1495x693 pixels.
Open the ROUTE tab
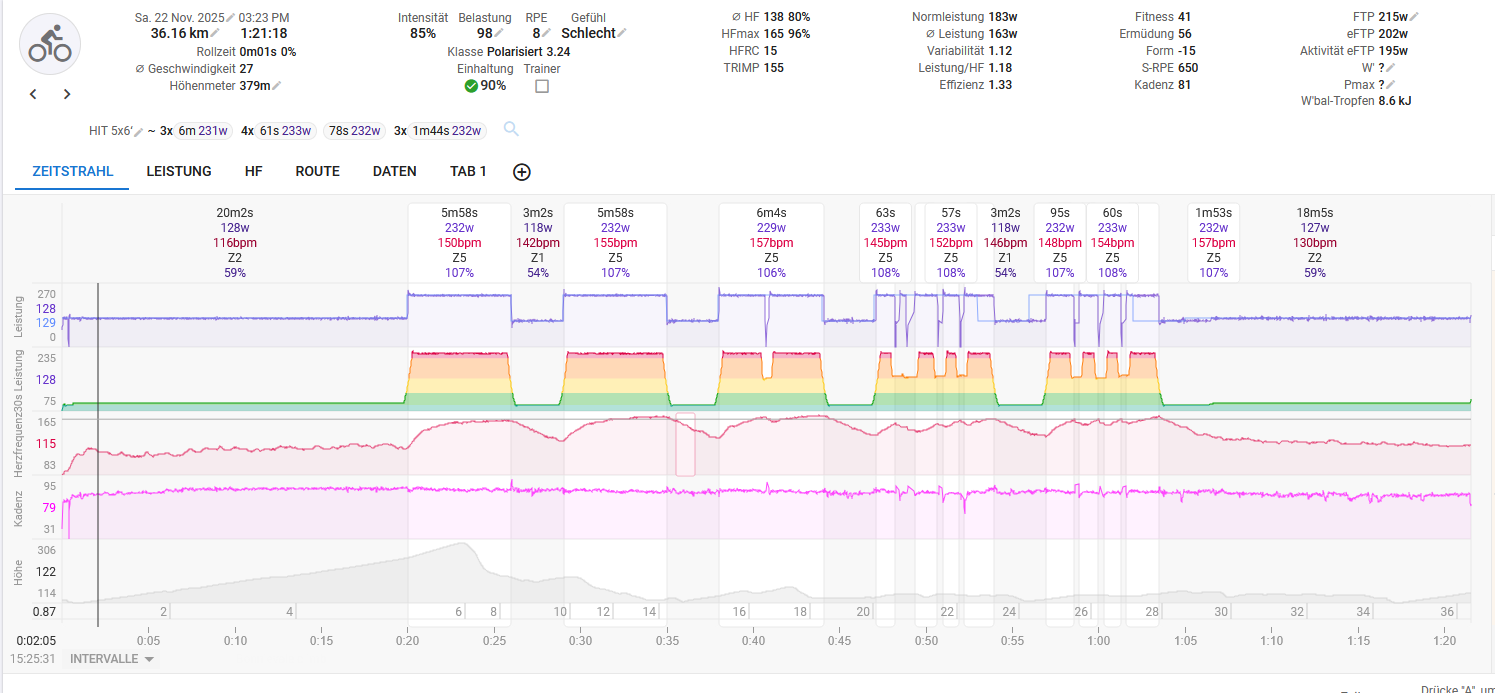pyautogui.click(x=317, y=171)
